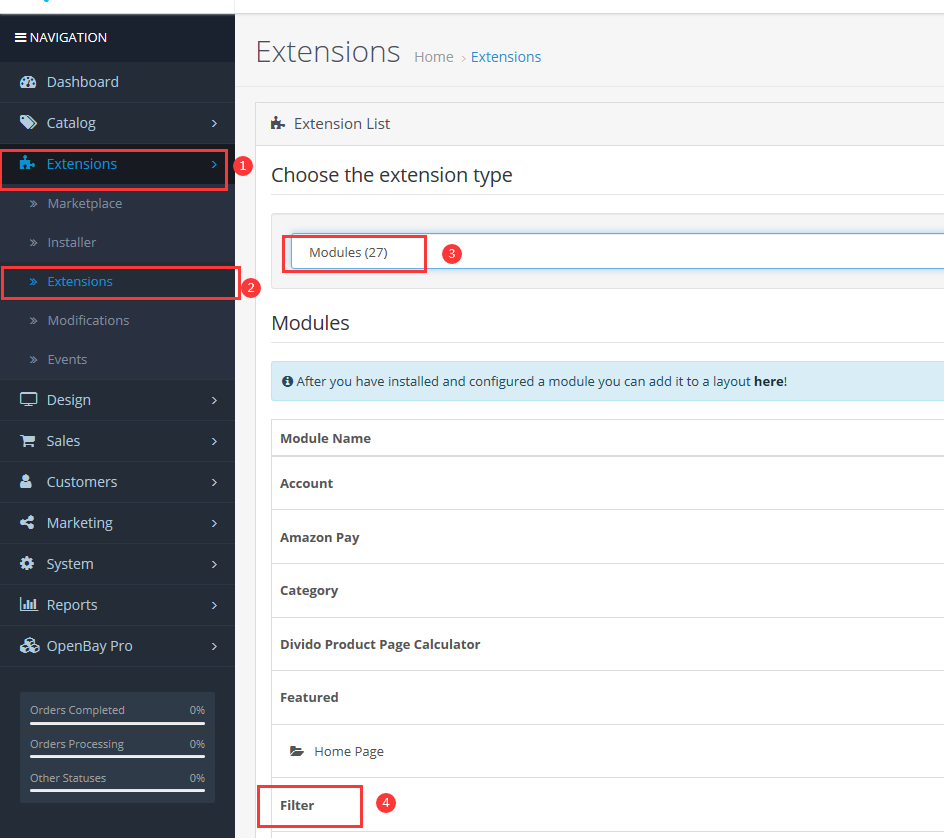Click the puzzle icon beside Extension List
944x838 pixels.
(x=278, y=123)
